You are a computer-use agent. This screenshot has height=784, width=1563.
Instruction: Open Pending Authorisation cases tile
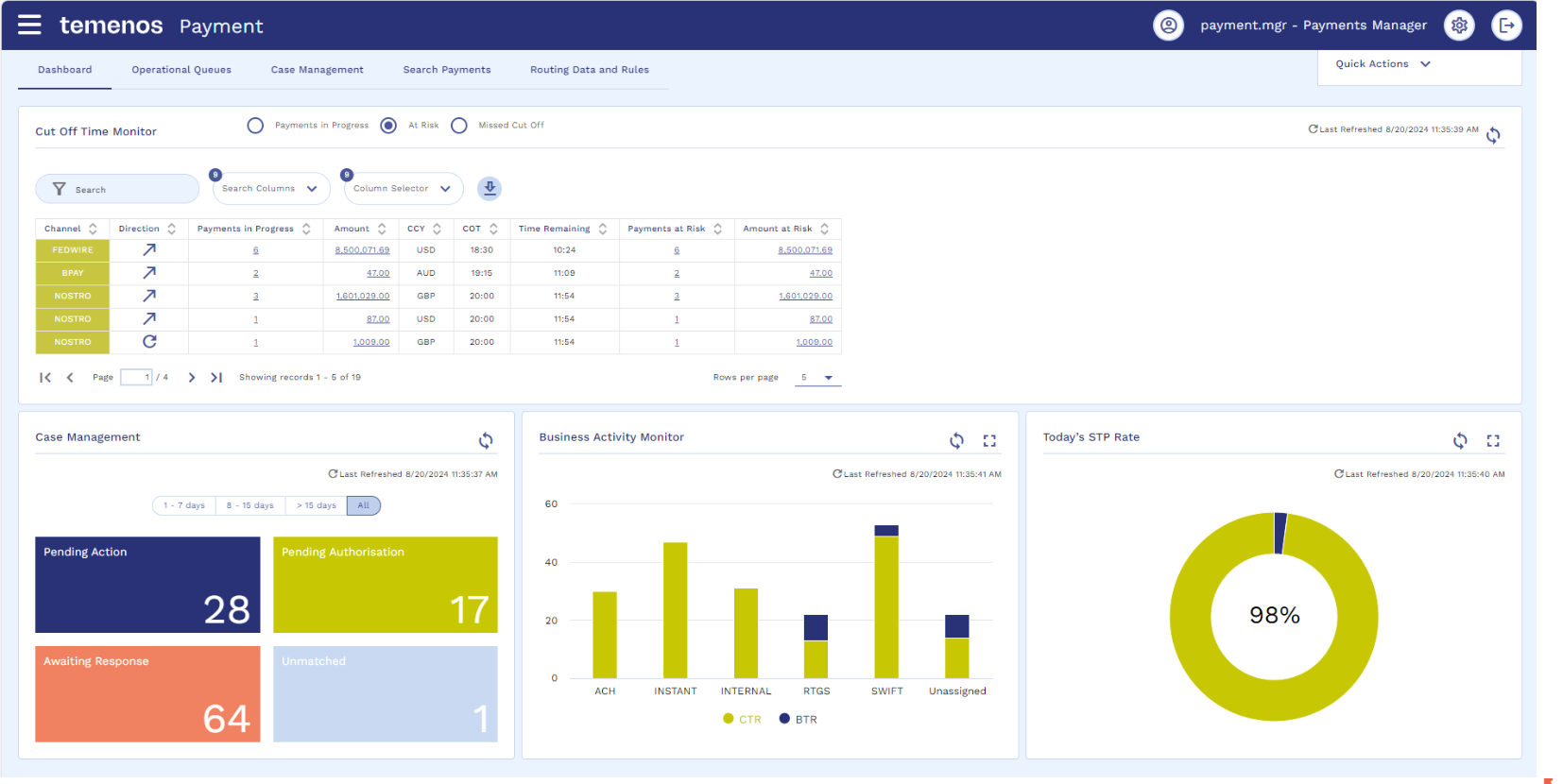coord(386,585)
